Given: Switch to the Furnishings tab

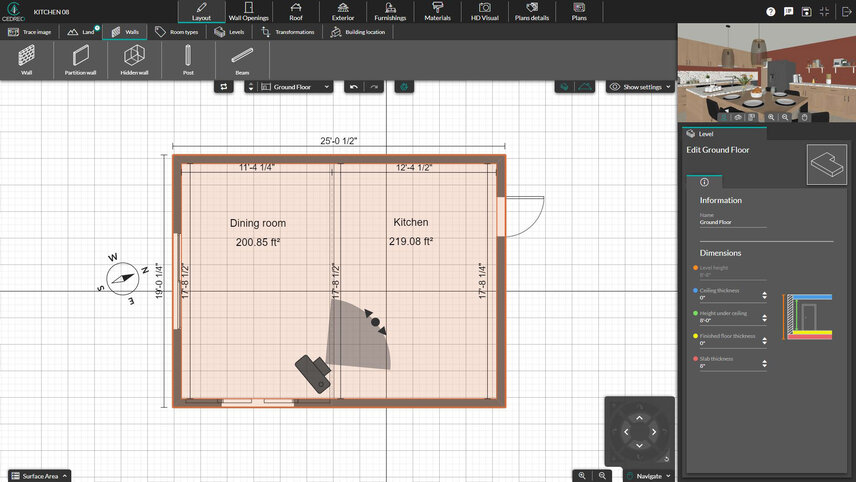Looking at the screenshot, I should (390, 12).
